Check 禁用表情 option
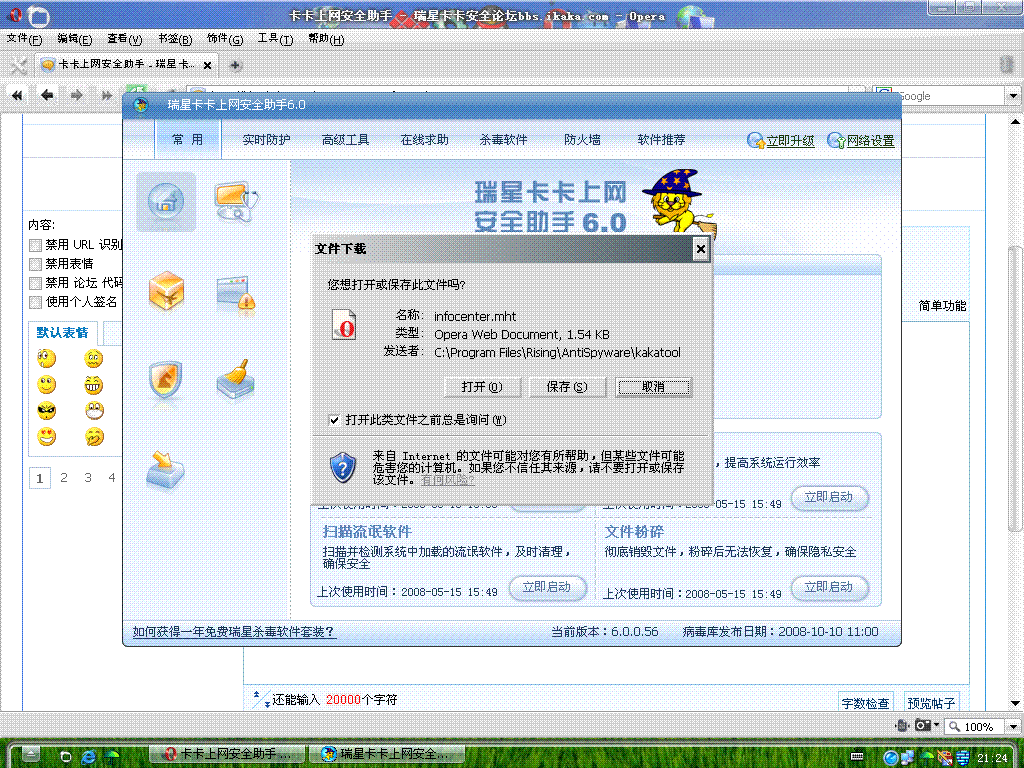The width and height of the screenshot is (1024, 768). [x=35, y=264]
